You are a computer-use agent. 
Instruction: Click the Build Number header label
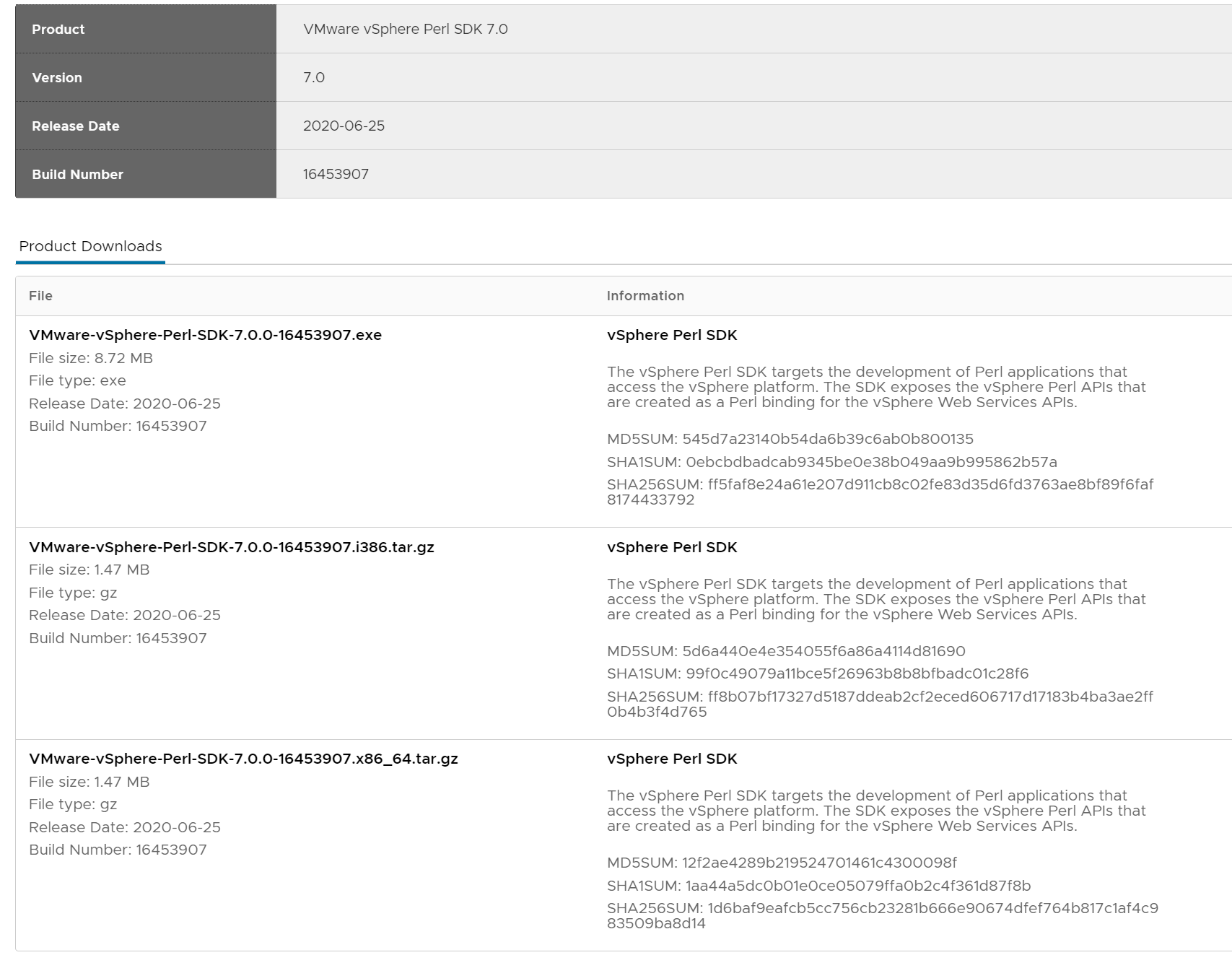point(77,175)
